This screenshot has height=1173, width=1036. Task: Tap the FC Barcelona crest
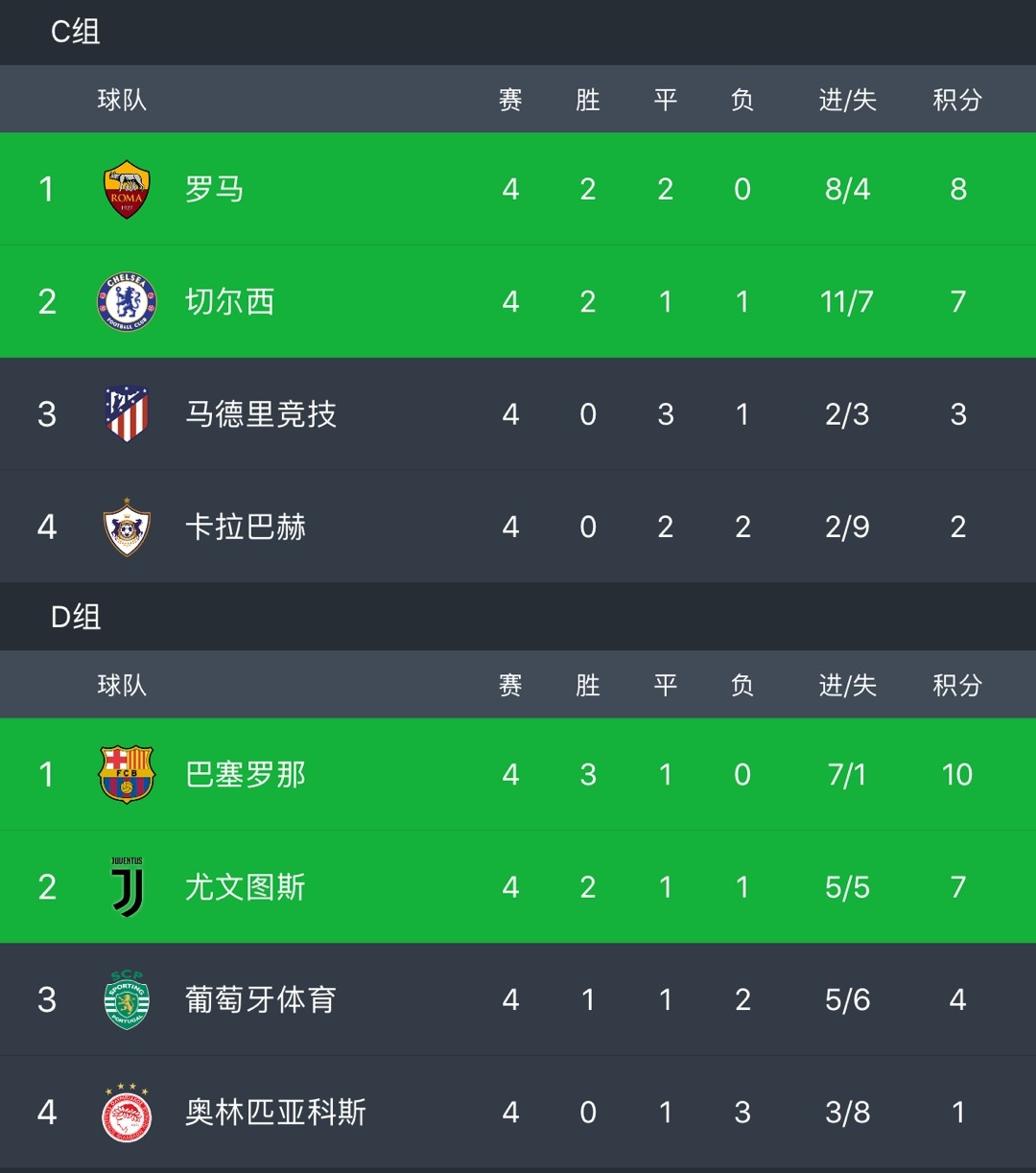click(127, 774)
